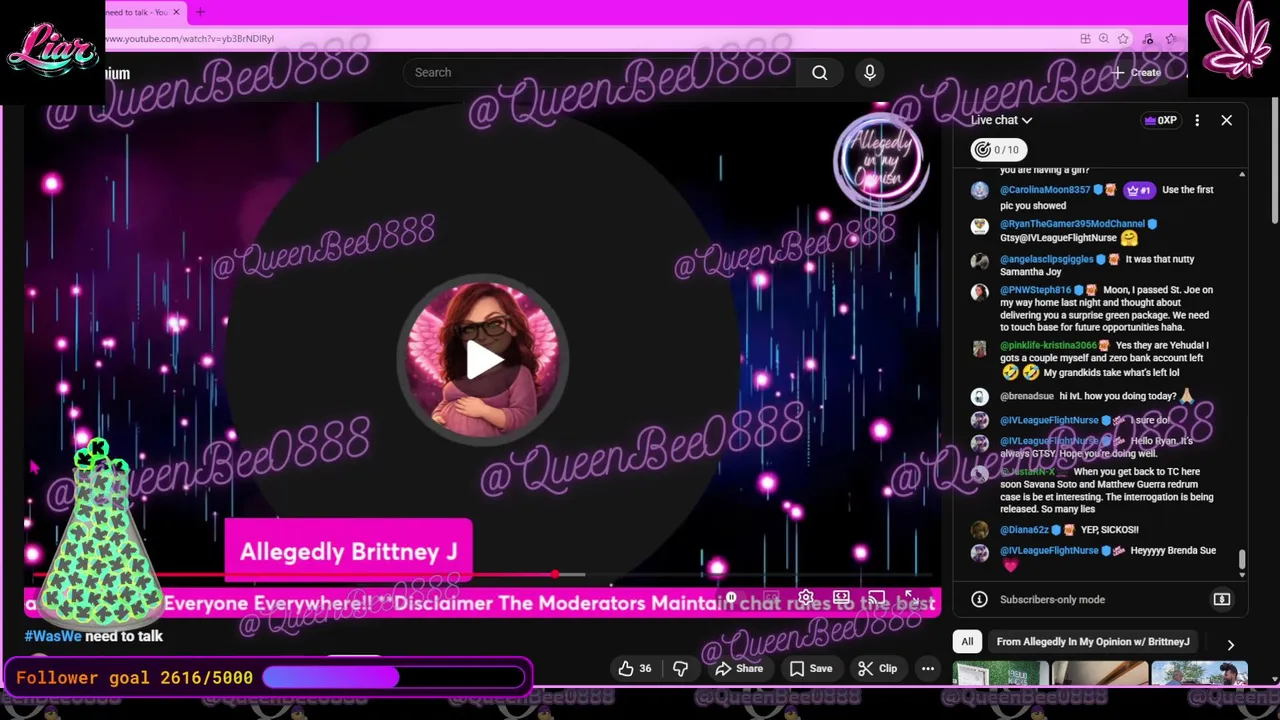Screen dimensions: 1280x720
Task: Open third recommended video thumbnail
Action: click(x=1199, y=674)
